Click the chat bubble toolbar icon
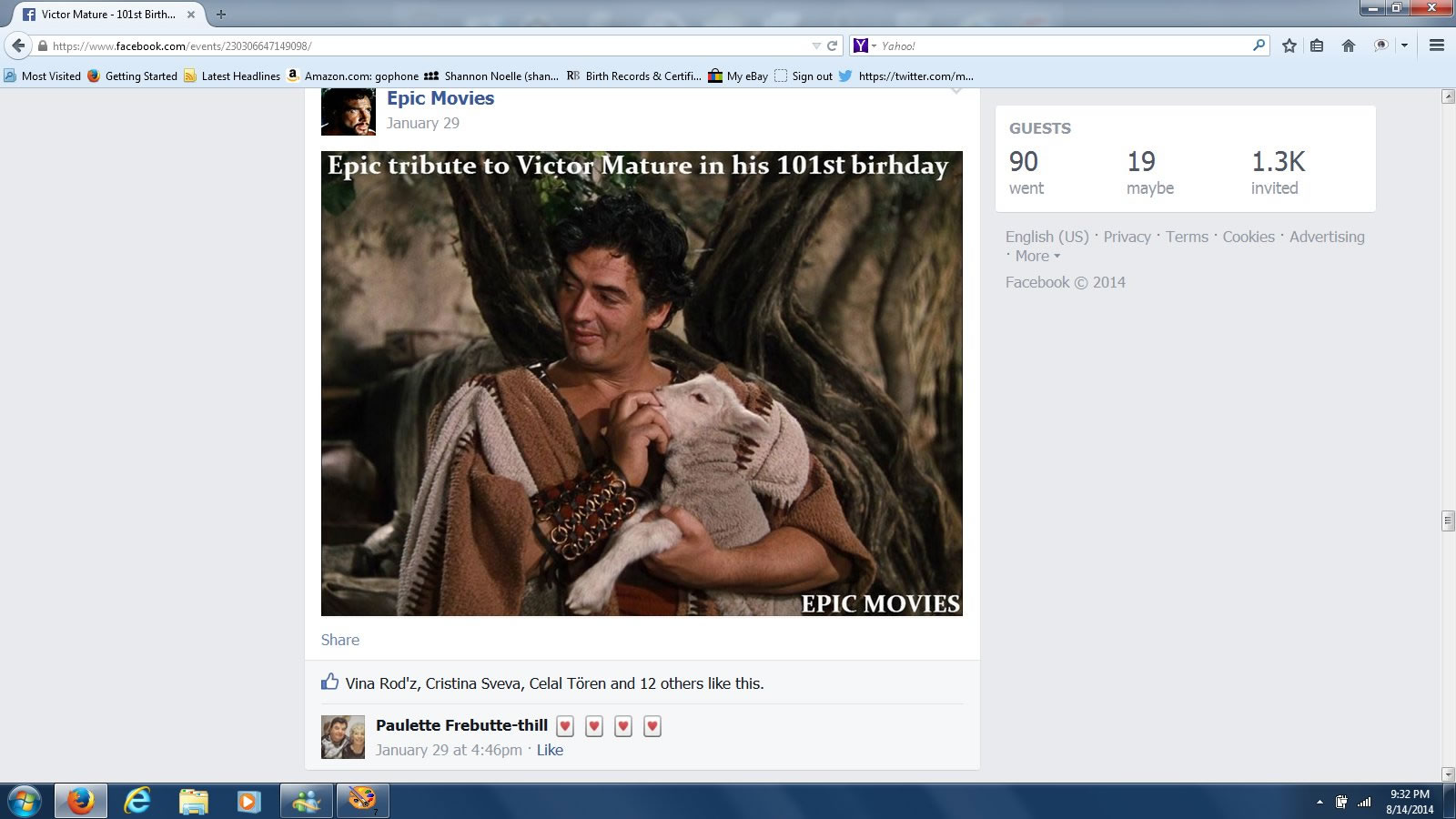 click(x=1381, y=45)
